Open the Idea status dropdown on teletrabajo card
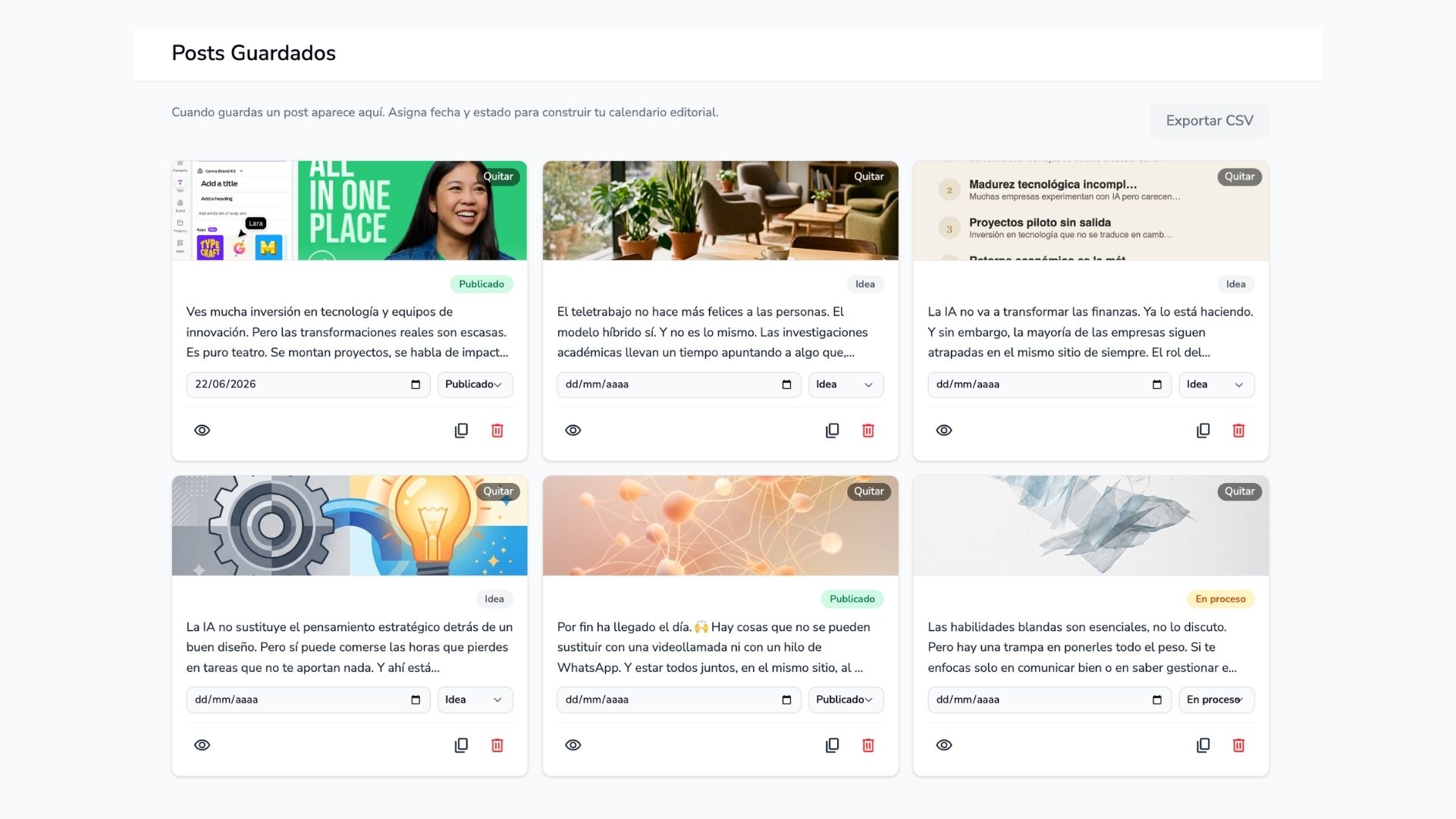The width and height of the screenshot is (1456, 819). [846, 384]
